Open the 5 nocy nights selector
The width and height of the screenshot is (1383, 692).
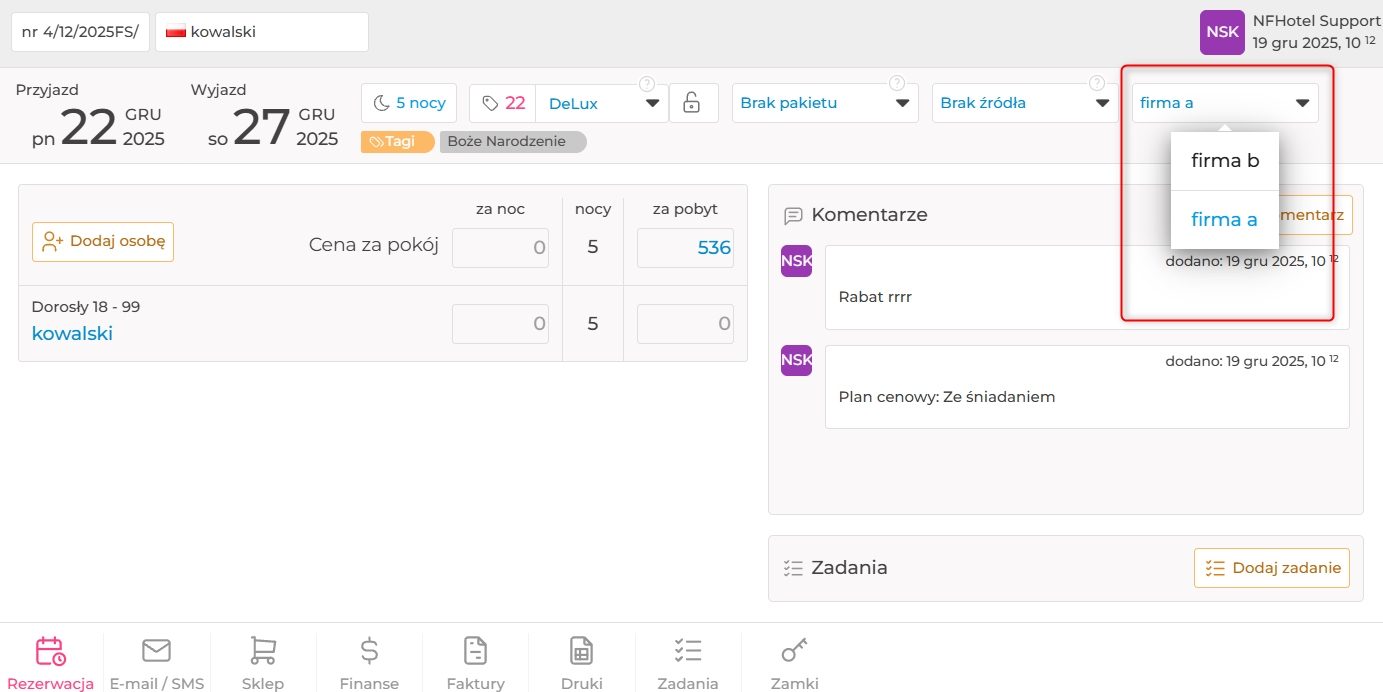coord(409,103)
